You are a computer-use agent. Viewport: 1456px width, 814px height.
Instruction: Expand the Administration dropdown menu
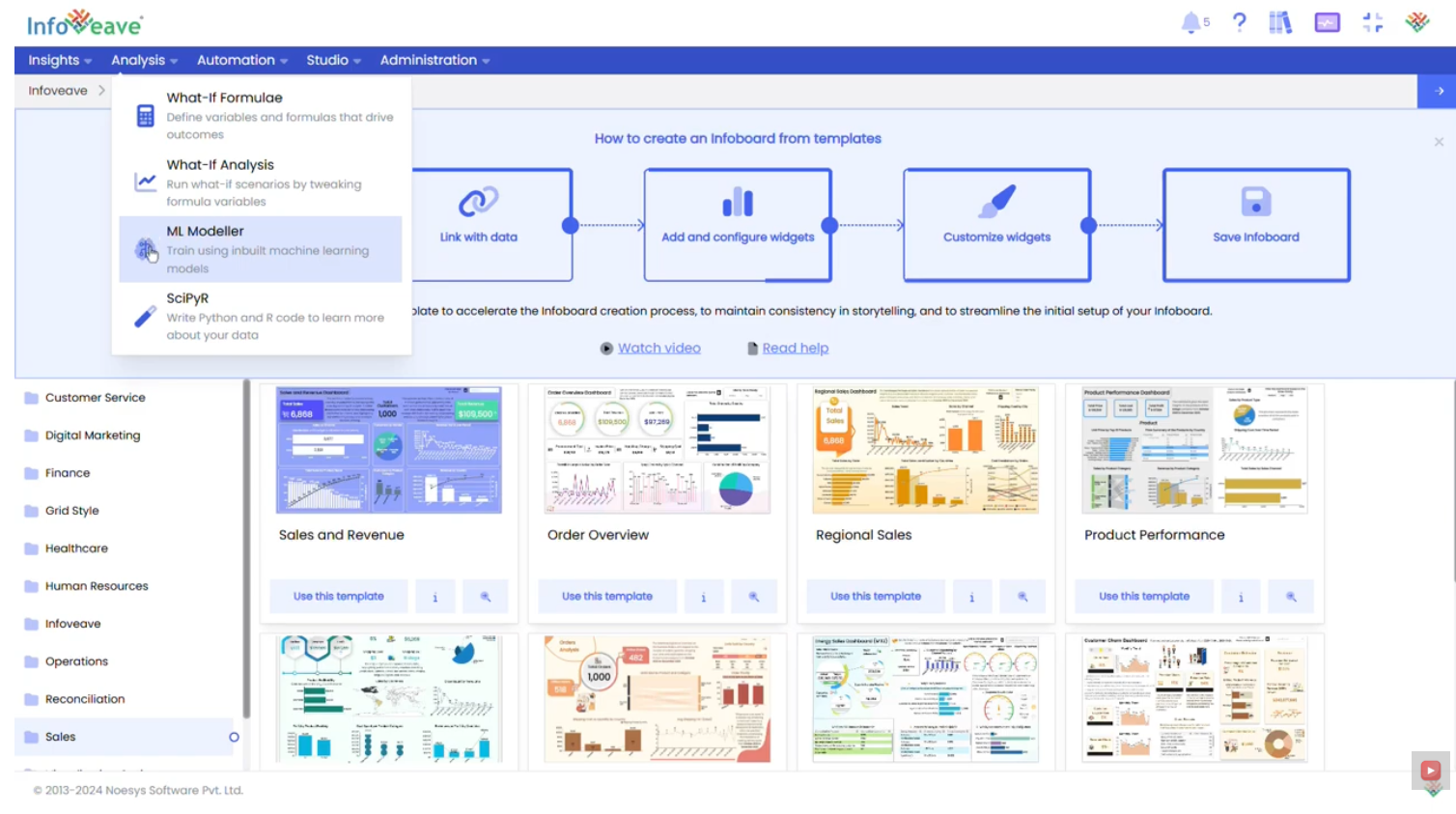click(x=434, y=60)
